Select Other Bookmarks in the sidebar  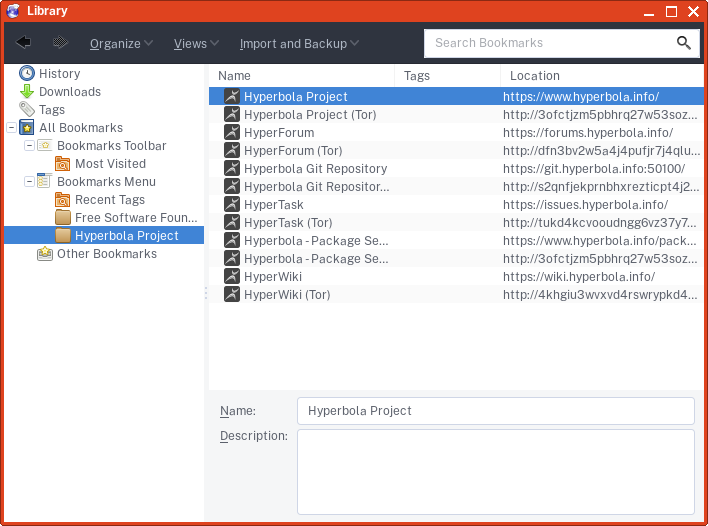[x=106, y=254]
